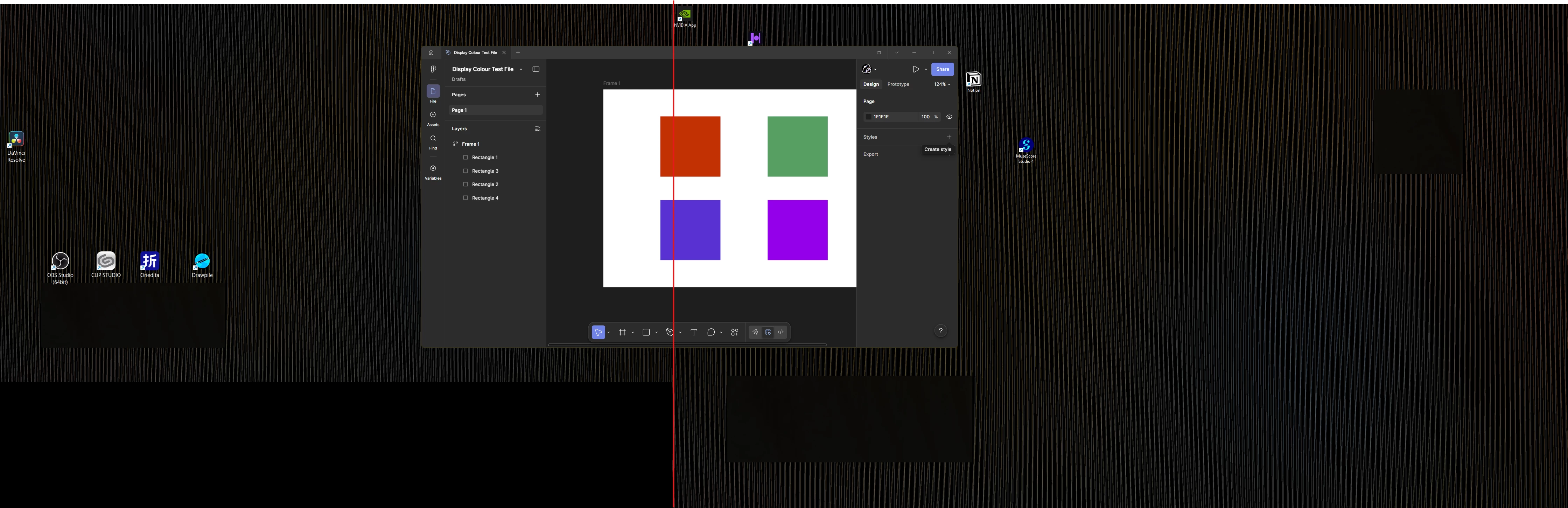This screenshot has height=508, width=1568.
Task: Open the 124% zoom dropdown
Action: pyautogui.click(x=941, y=84)
